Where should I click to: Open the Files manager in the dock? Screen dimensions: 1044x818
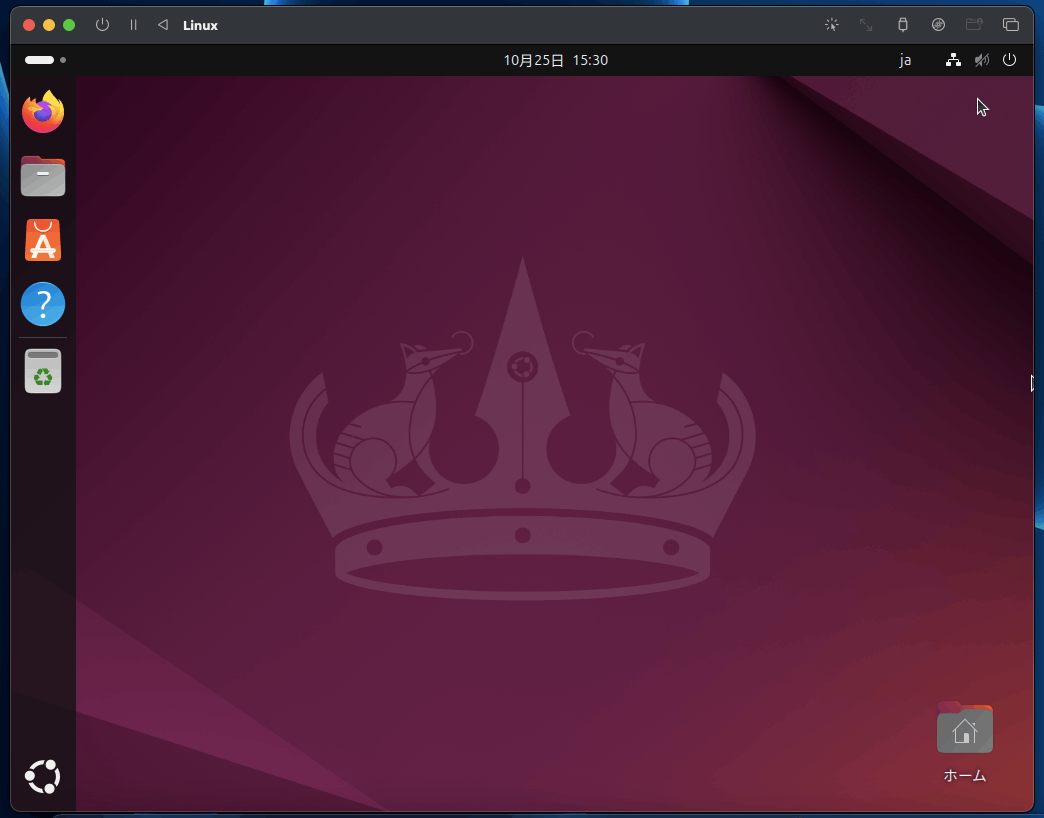[x=43, y=176]
